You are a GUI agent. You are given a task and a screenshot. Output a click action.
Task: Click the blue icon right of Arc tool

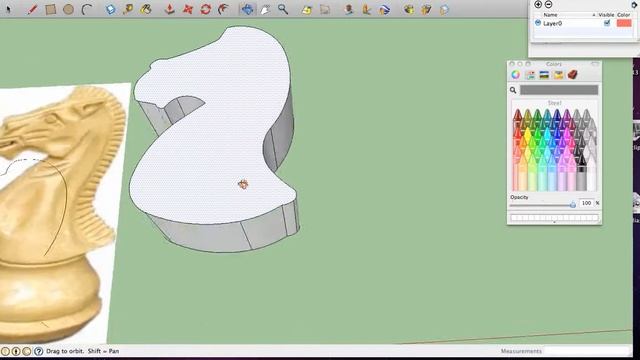pos(110,9)
